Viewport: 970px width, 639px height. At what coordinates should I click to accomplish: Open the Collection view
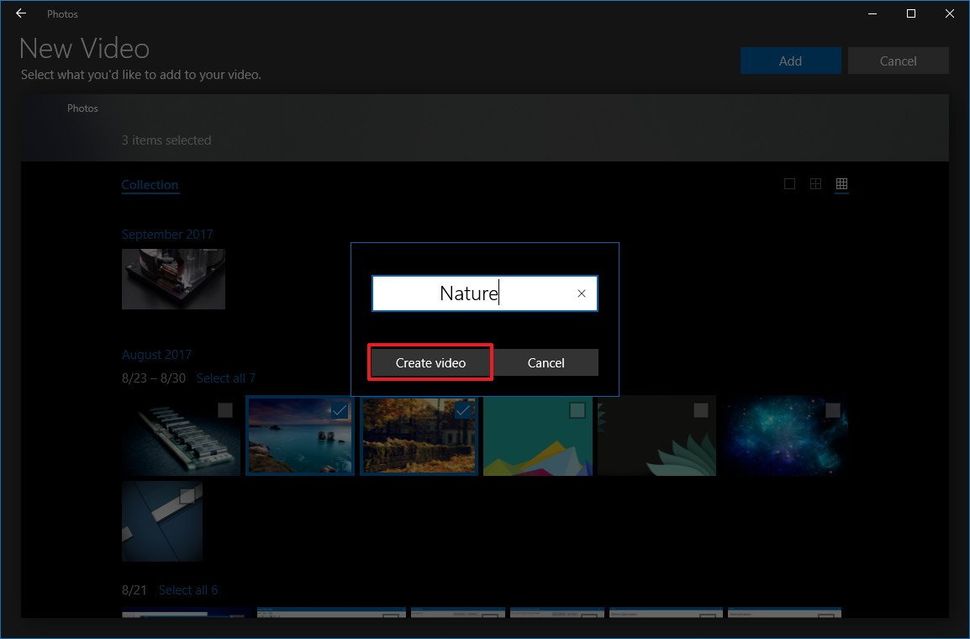[x=150, y=184]
